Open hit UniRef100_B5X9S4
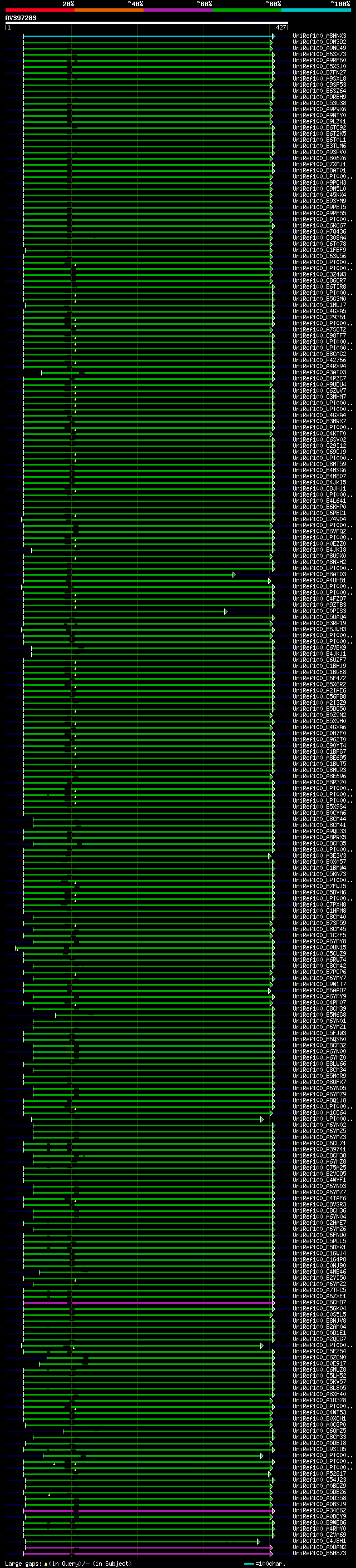The image size is (356, 1568). click(319, 807)
